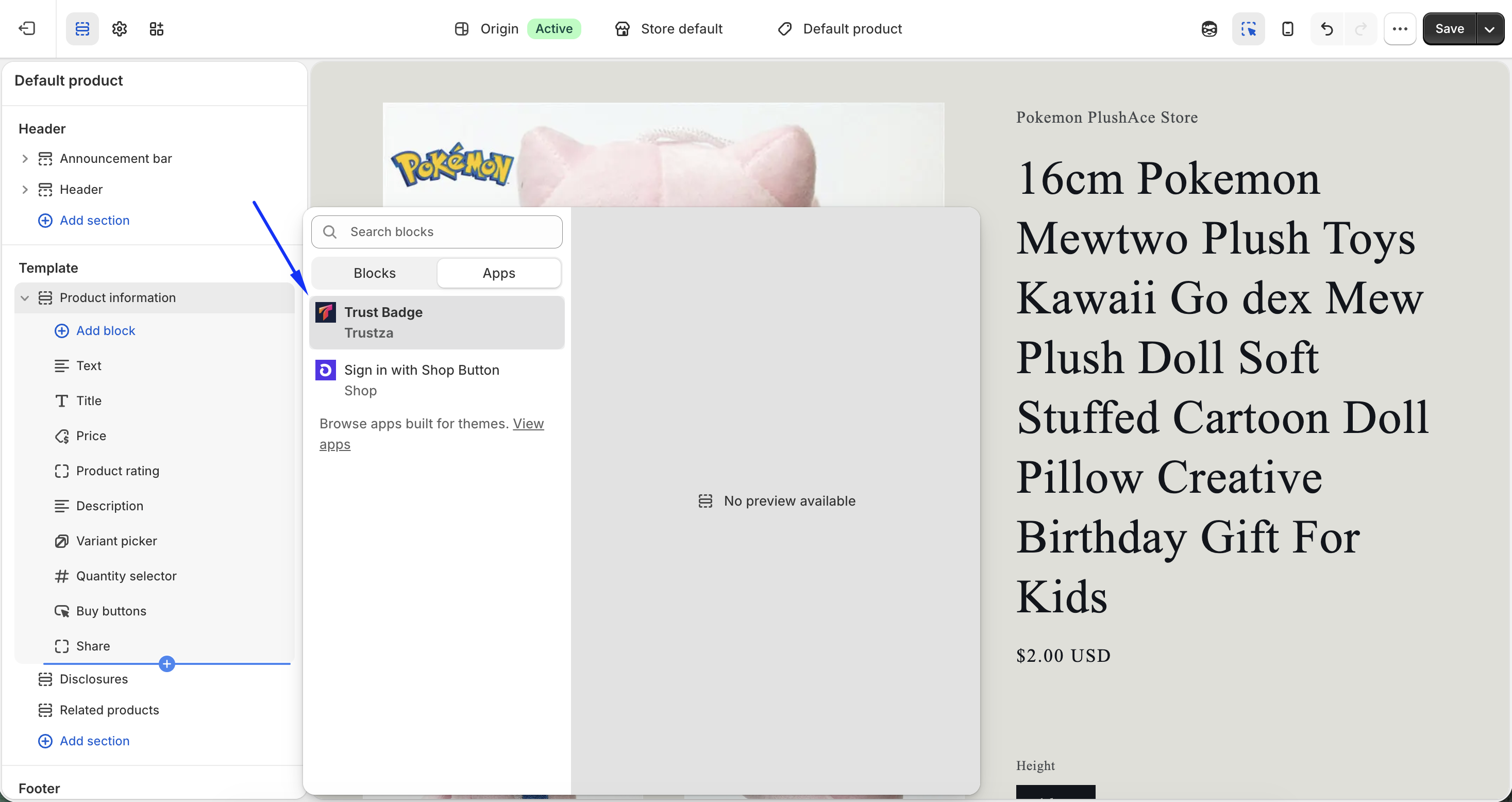Viewport: 1512px width, 802px height.
Task: Open the Save dropdown arrow
Action: [x=1489, y=29]
